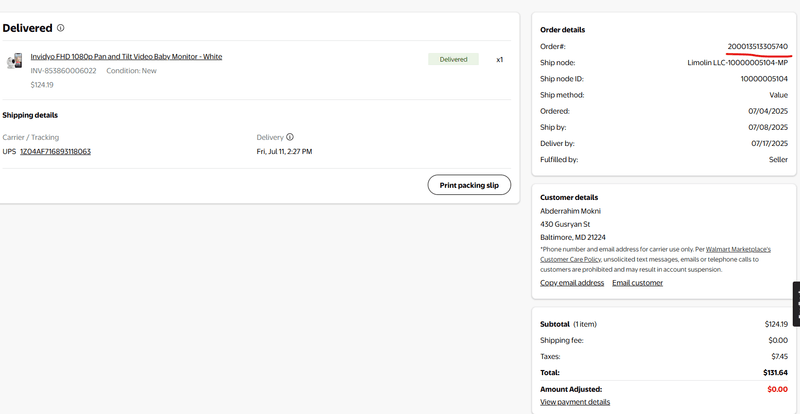The height and width of the screenshot is (414, 800).
Task: Open the baby monitor product thumbnail
Action: (14, 61)
